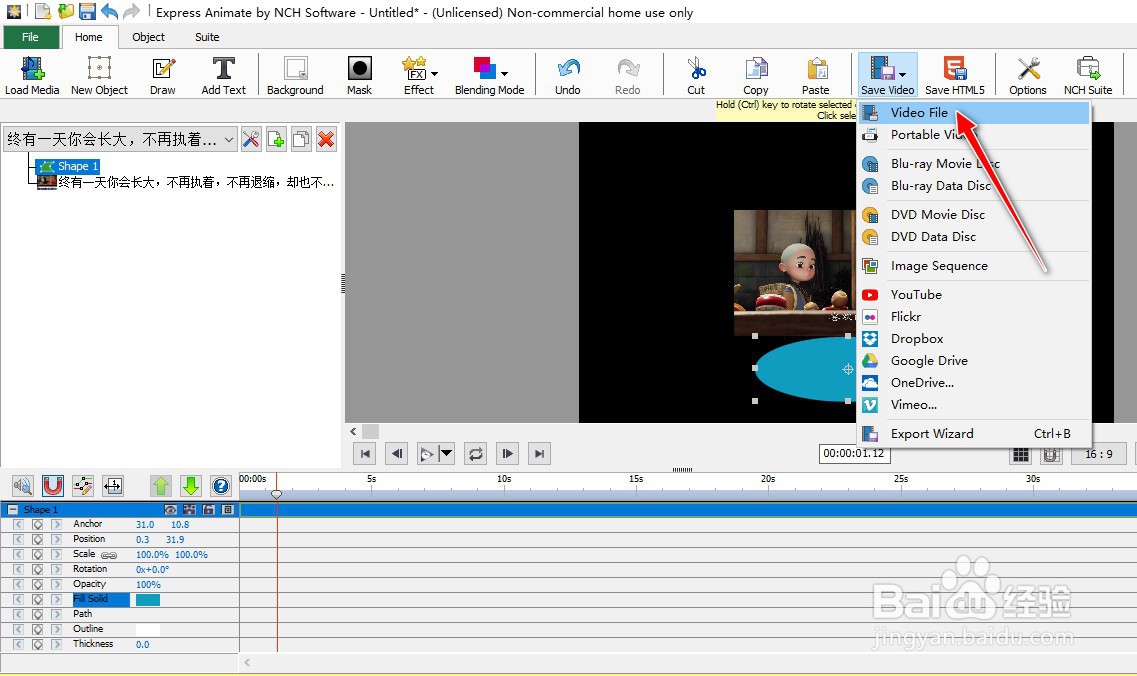Toggle the Rotation keyframe diamond
The image size is (1137, 676).
tap(37, 569)
